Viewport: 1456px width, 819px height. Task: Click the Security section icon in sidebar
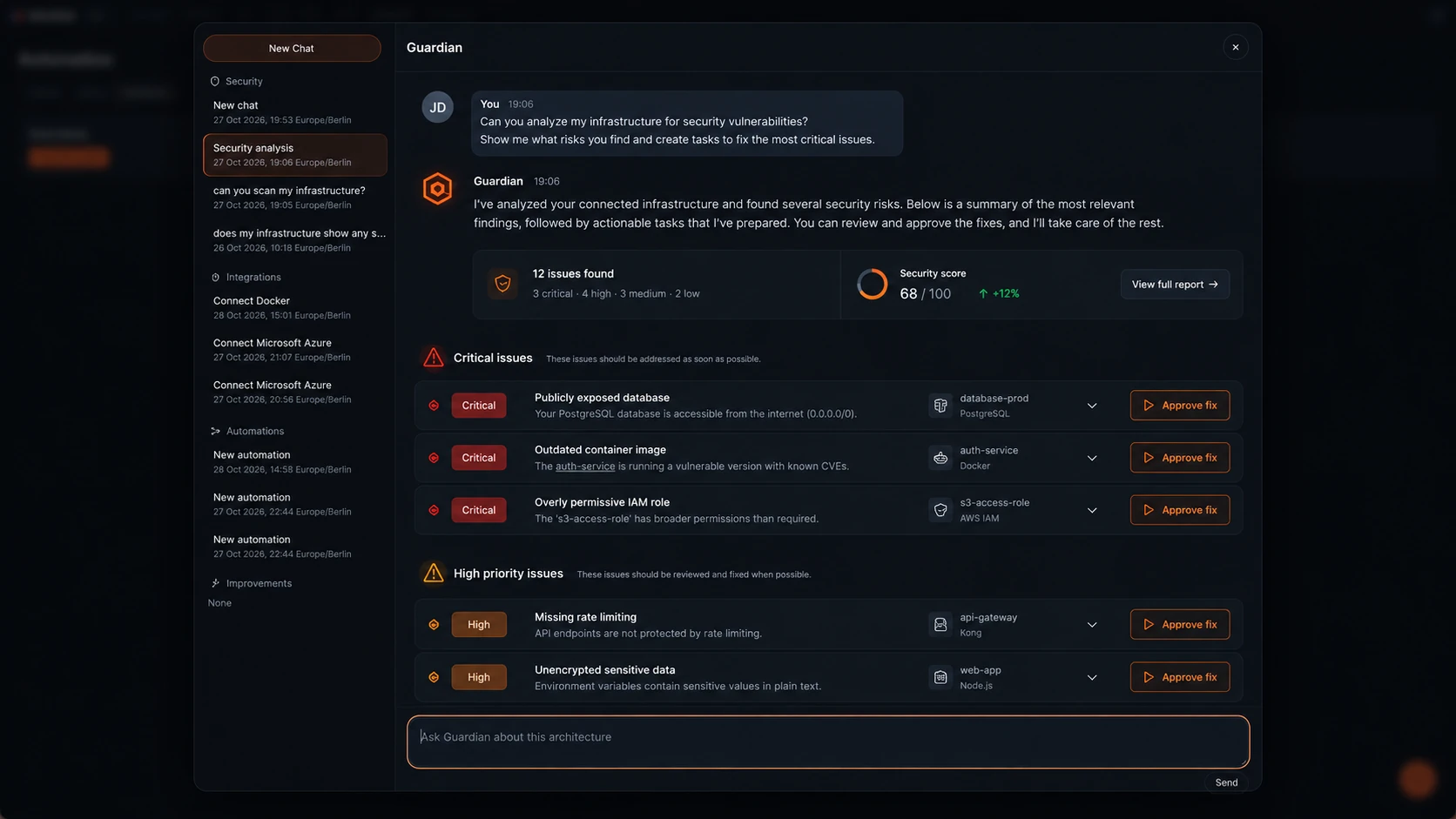pos(215,81)
